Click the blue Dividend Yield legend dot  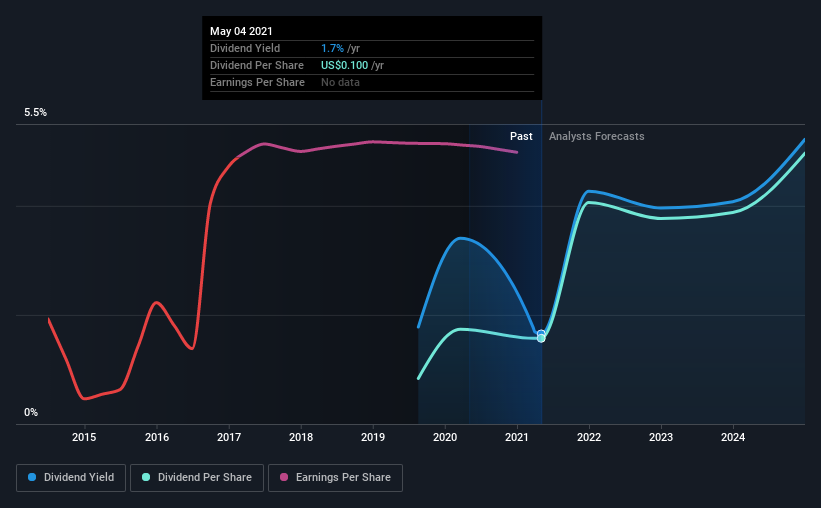pyautogui.click(x=32, y=477)
